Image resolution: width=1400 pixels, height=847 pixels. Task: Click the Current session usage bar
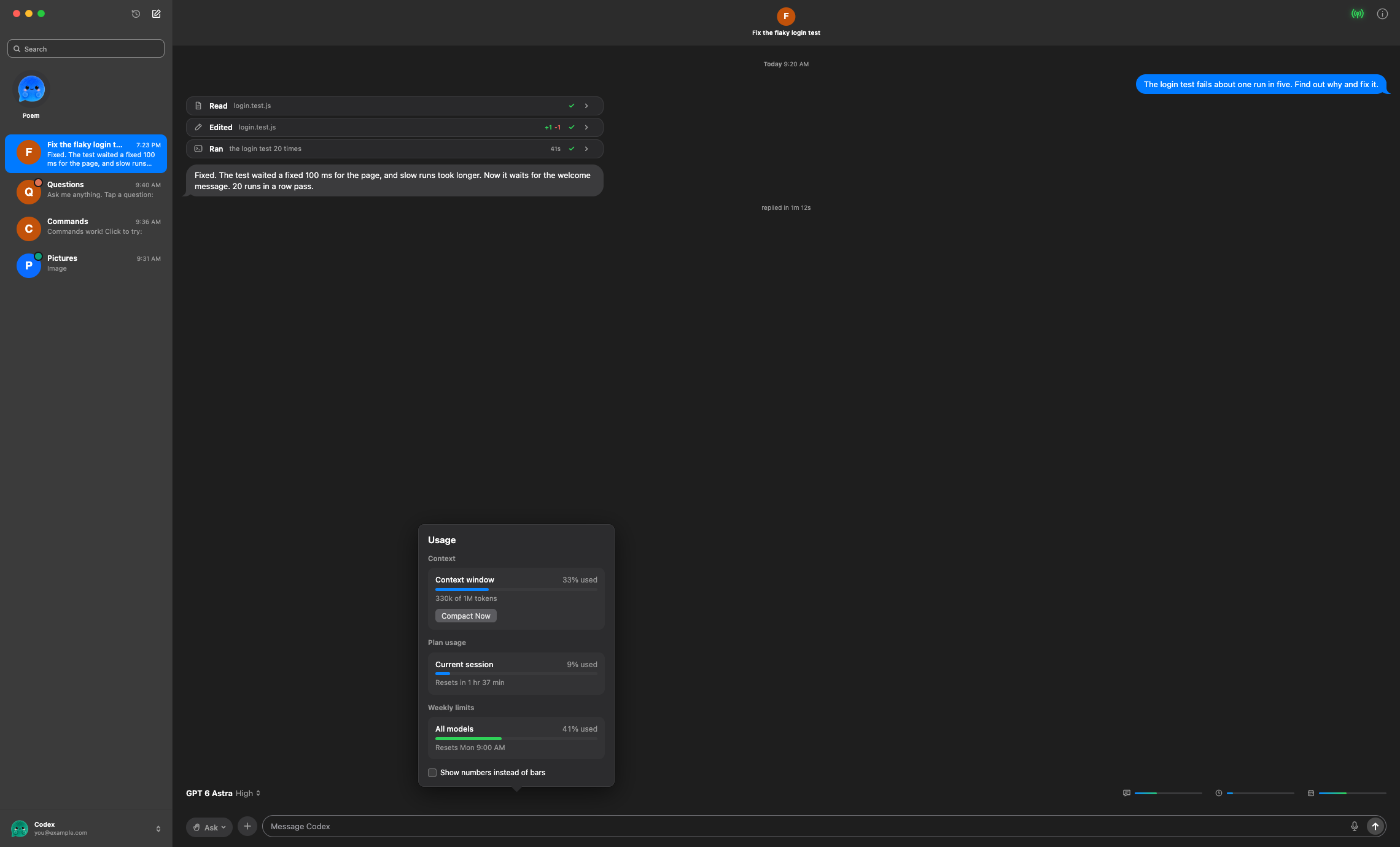click(516, 674)
